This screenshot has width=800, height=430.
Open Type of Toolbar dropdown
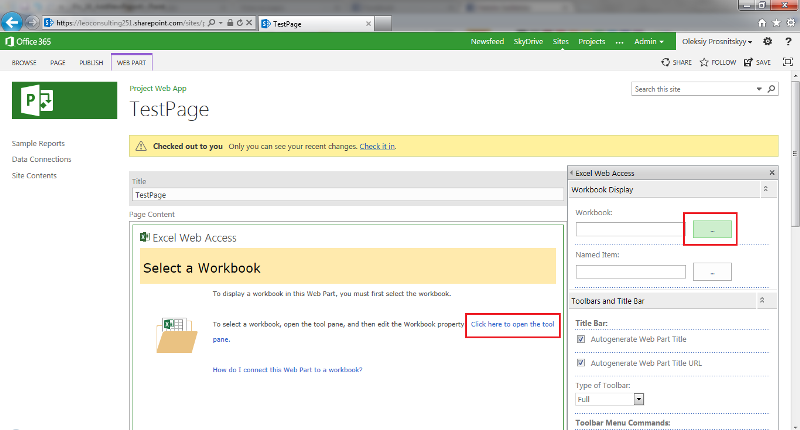[639, 399]
